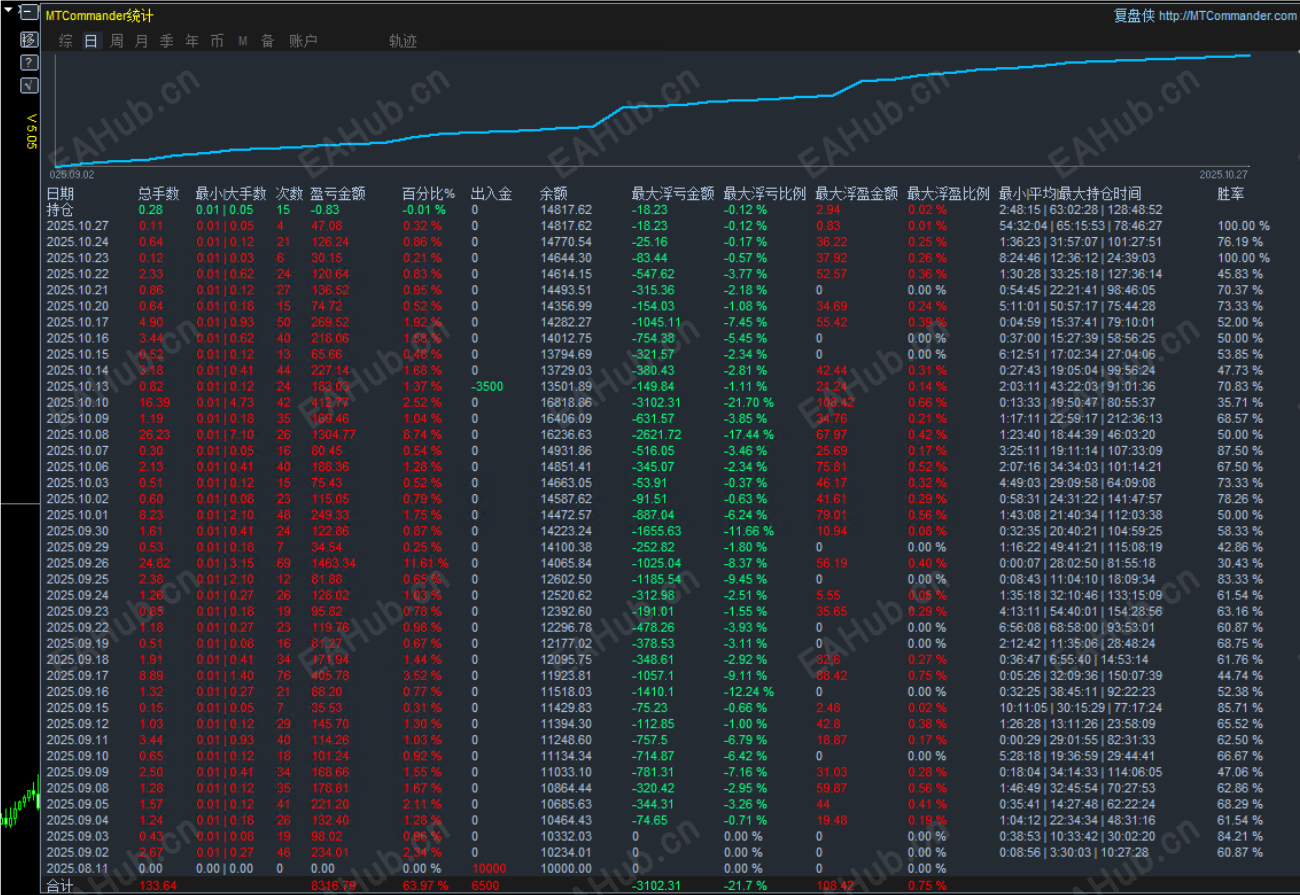Click the 63.97 % total percentage value
The image size is (1300, 895).
point(424,885)
